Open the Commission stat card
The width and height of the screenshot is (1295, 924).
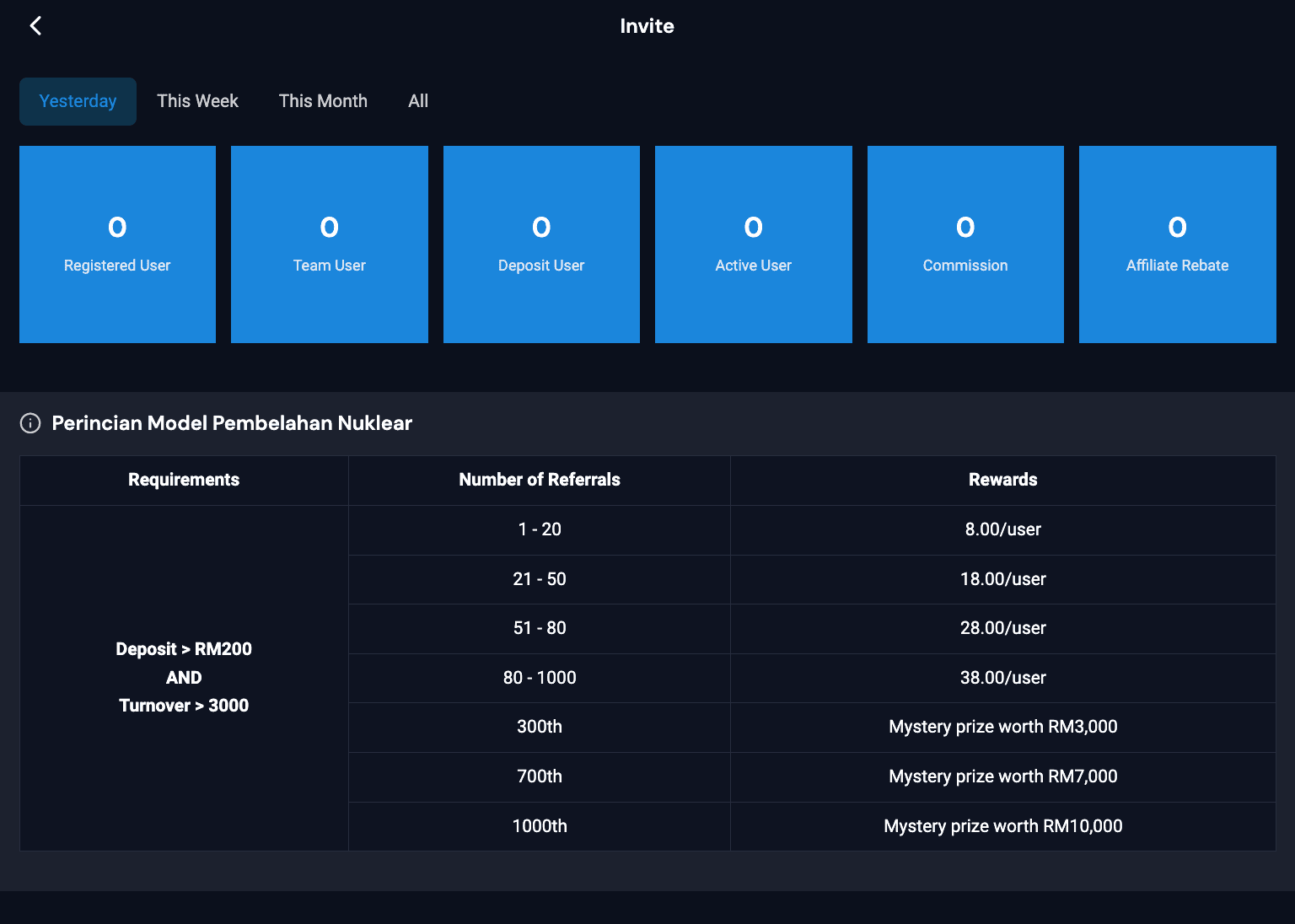(965, 244)
